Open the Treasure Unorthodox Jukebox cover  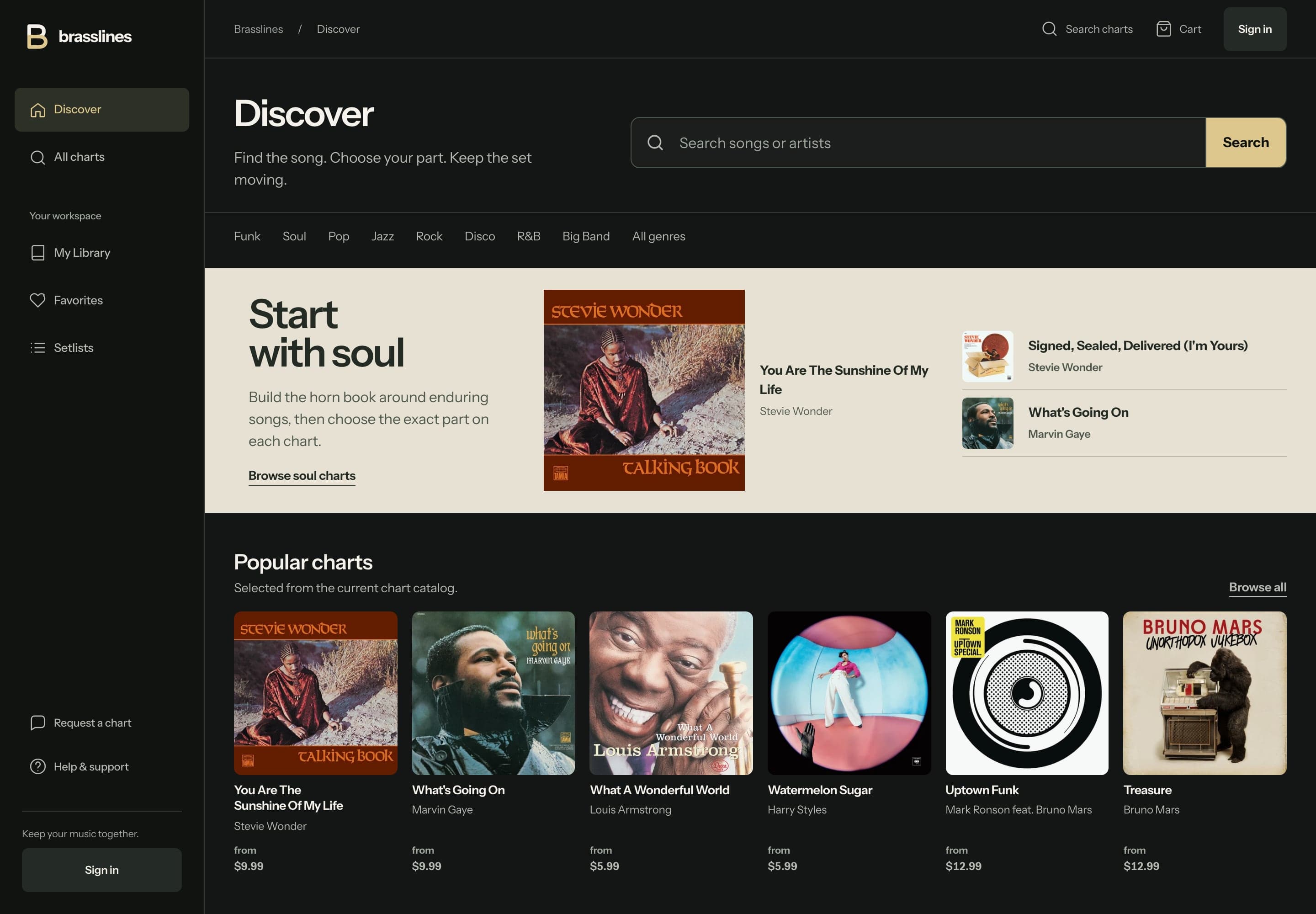[1205, 693]
